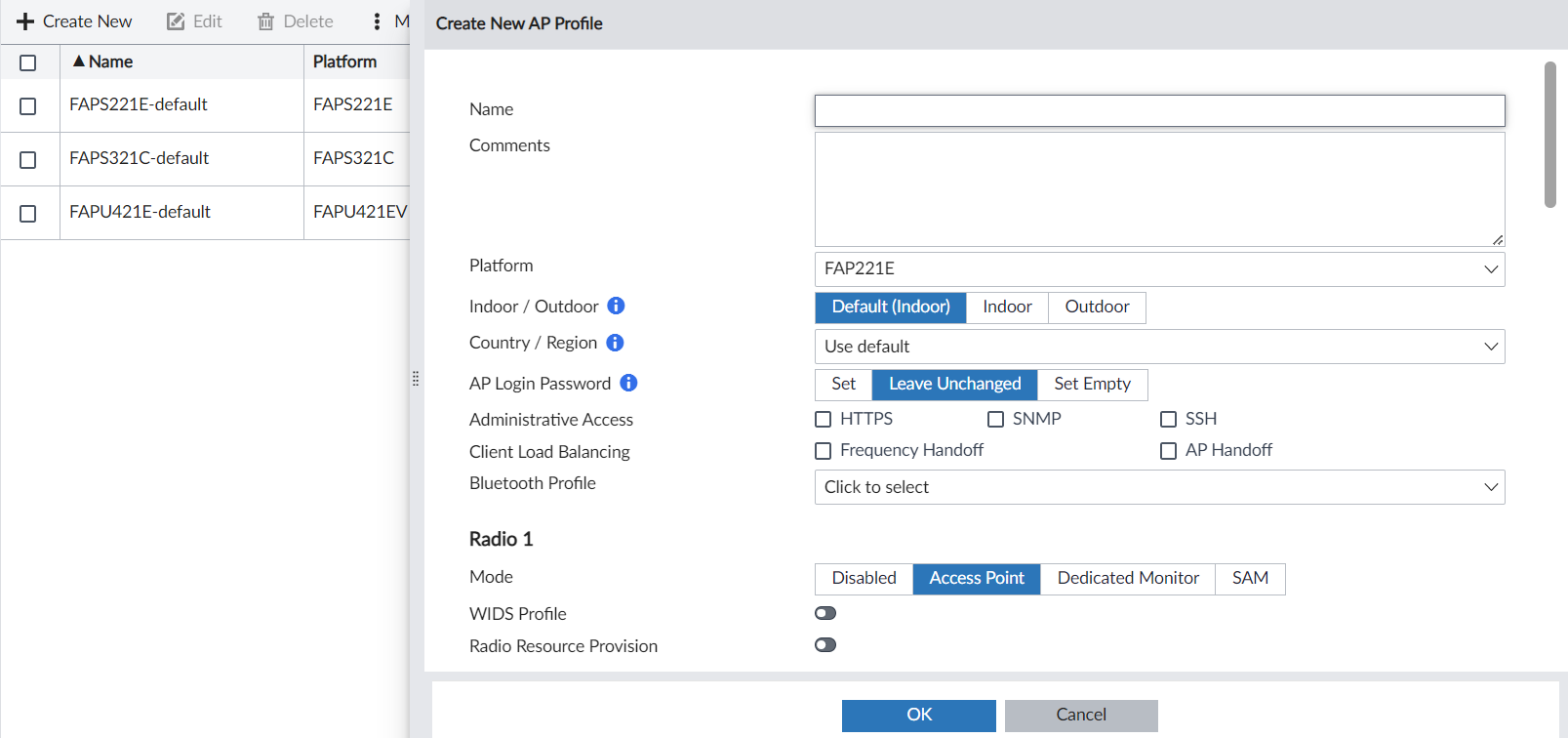The image size is (1568, 738).
Task: Show info for Country / Region
Action: 615,343
